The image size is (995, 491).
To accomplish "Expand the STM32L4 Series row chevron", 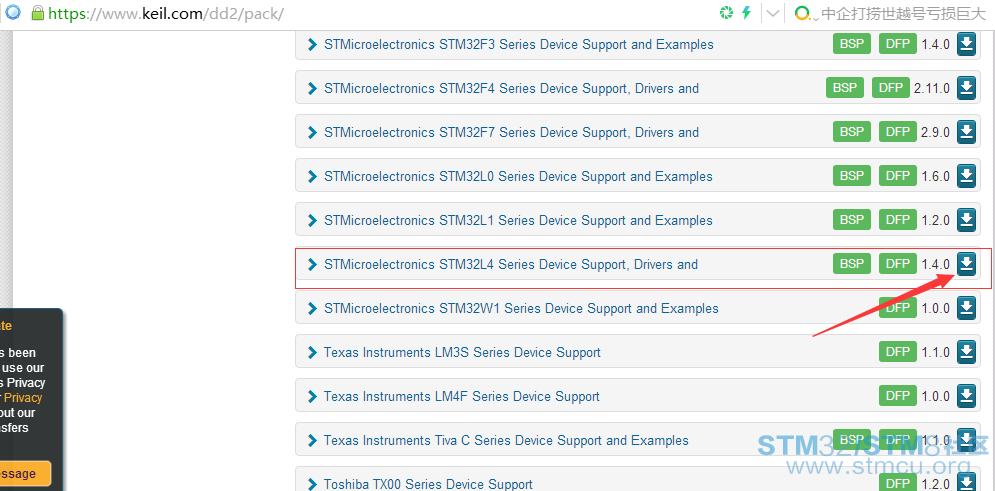I will point(312,264).
